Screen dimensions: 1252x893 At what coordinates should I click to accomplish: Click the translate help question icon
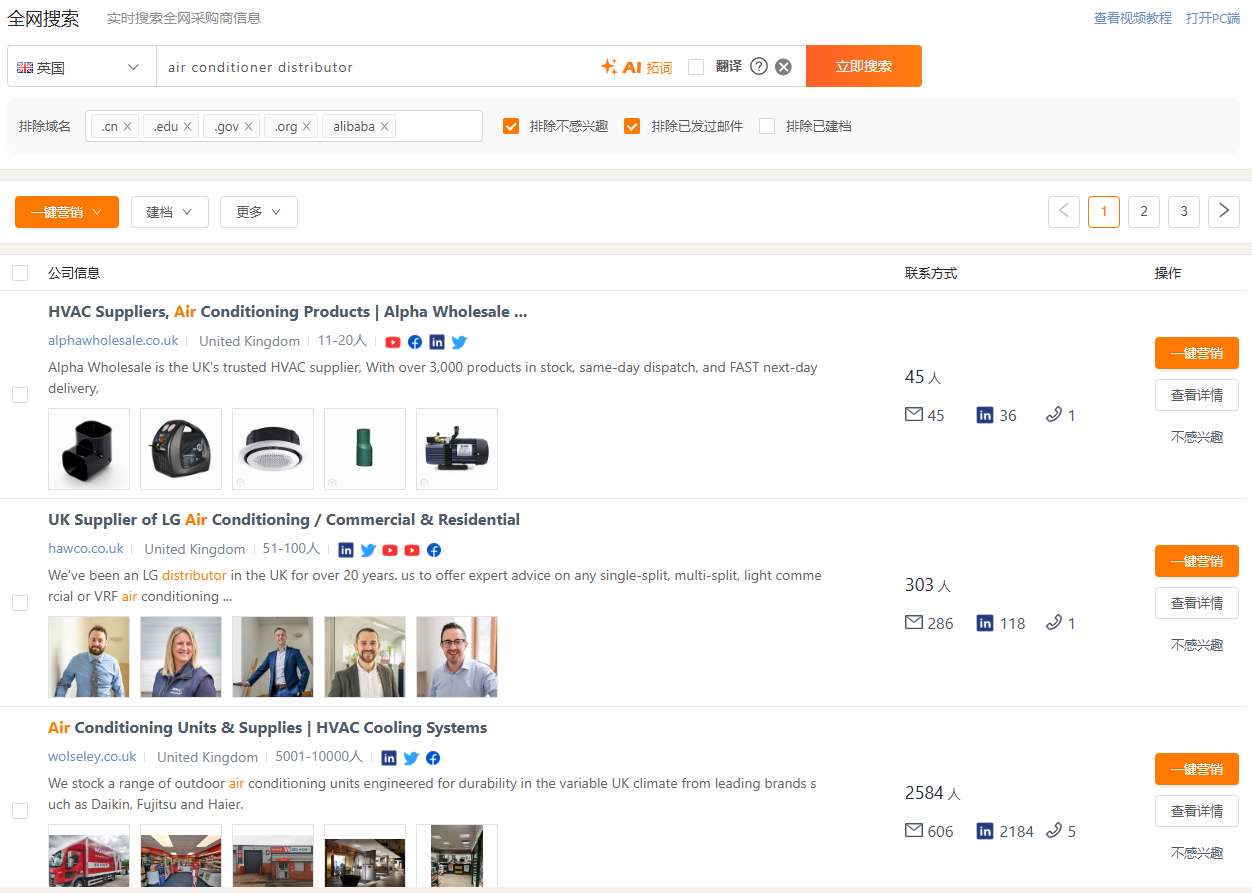[x=759, y=66]
